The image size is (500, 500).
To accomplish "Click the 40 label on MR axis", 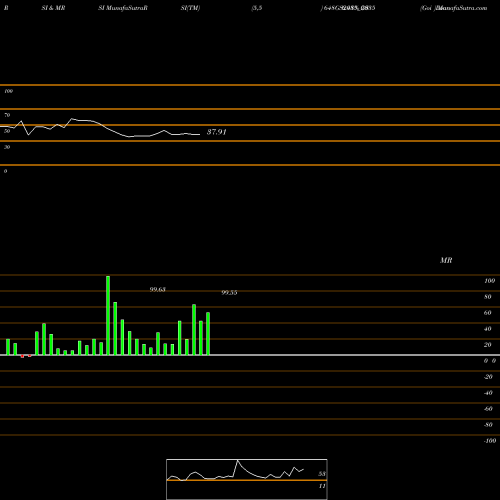I will [488, 329].
